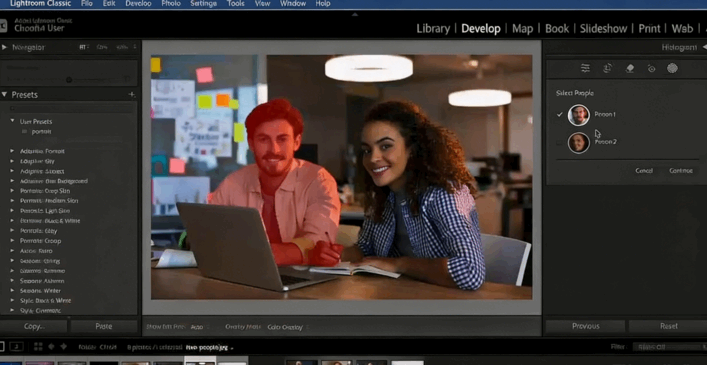
Task: Collapse the Presets panel triangle
Action: click(5, 95)
